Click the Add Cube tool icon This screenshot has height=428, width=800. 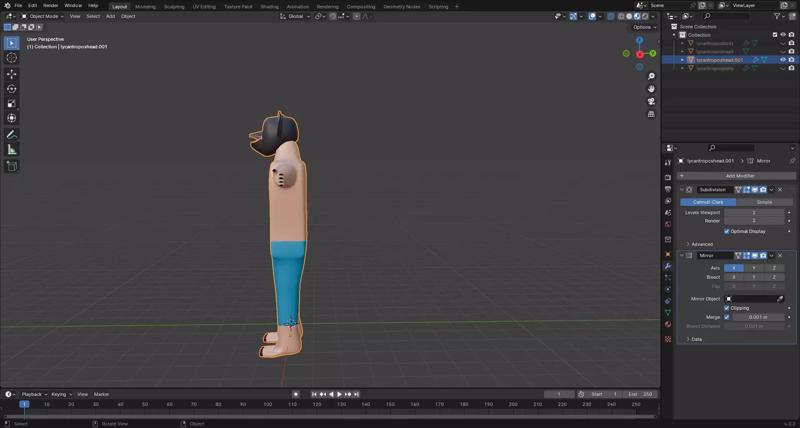pyautogui.click(x=12, y=166)
